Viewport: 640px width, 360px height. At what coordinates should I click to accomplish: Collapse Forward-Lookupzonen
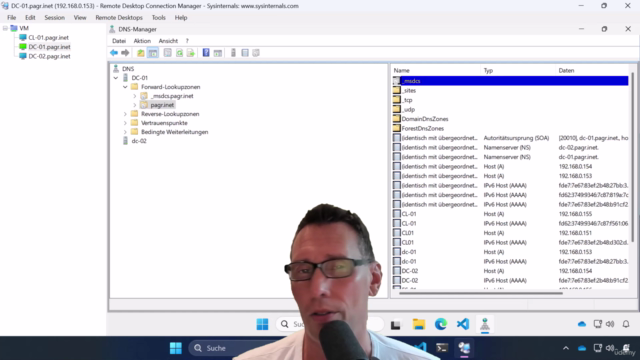[x=125, y=87]
